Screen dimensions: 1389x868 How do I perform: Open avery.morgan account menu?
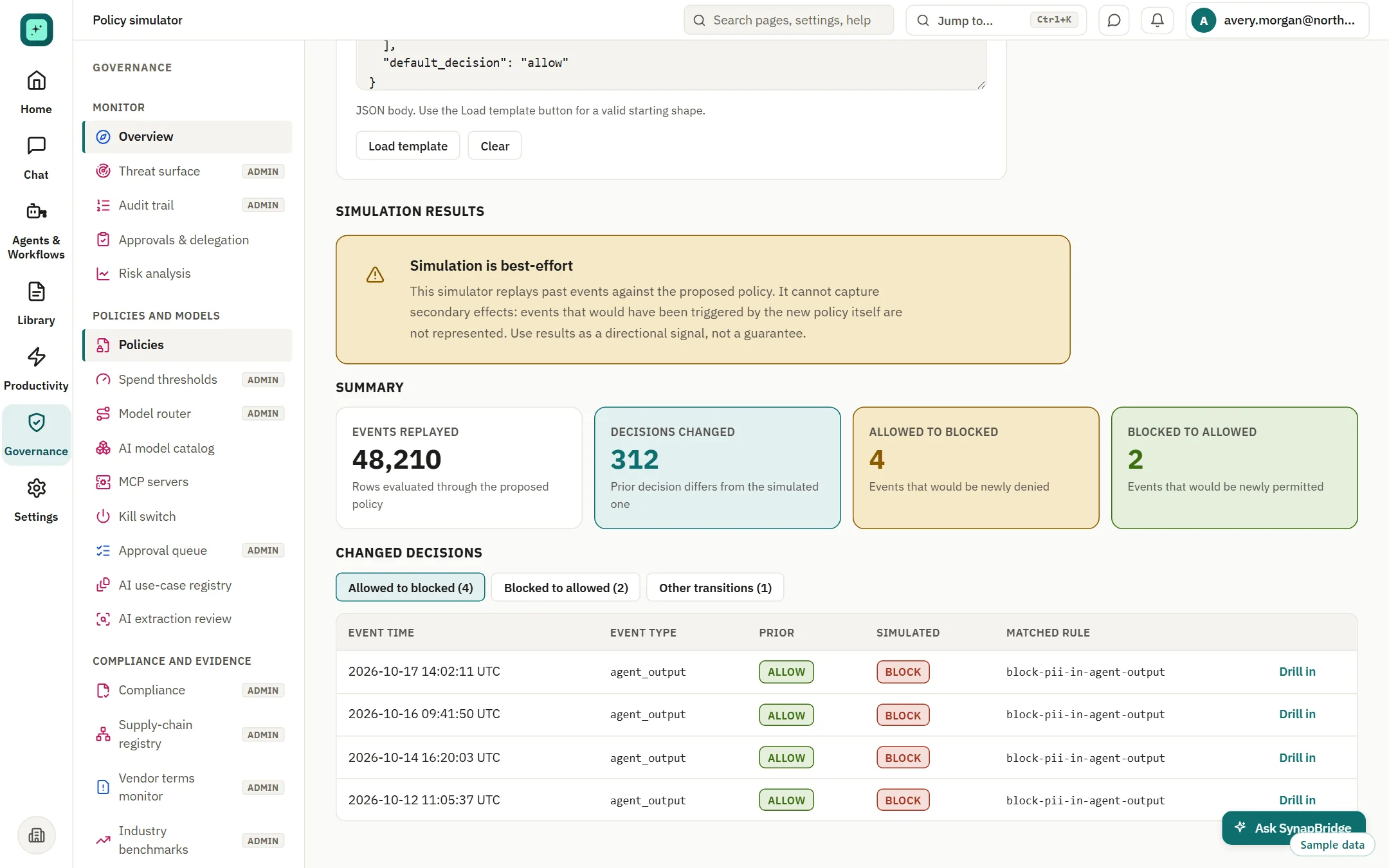[x=1277, y=21]
